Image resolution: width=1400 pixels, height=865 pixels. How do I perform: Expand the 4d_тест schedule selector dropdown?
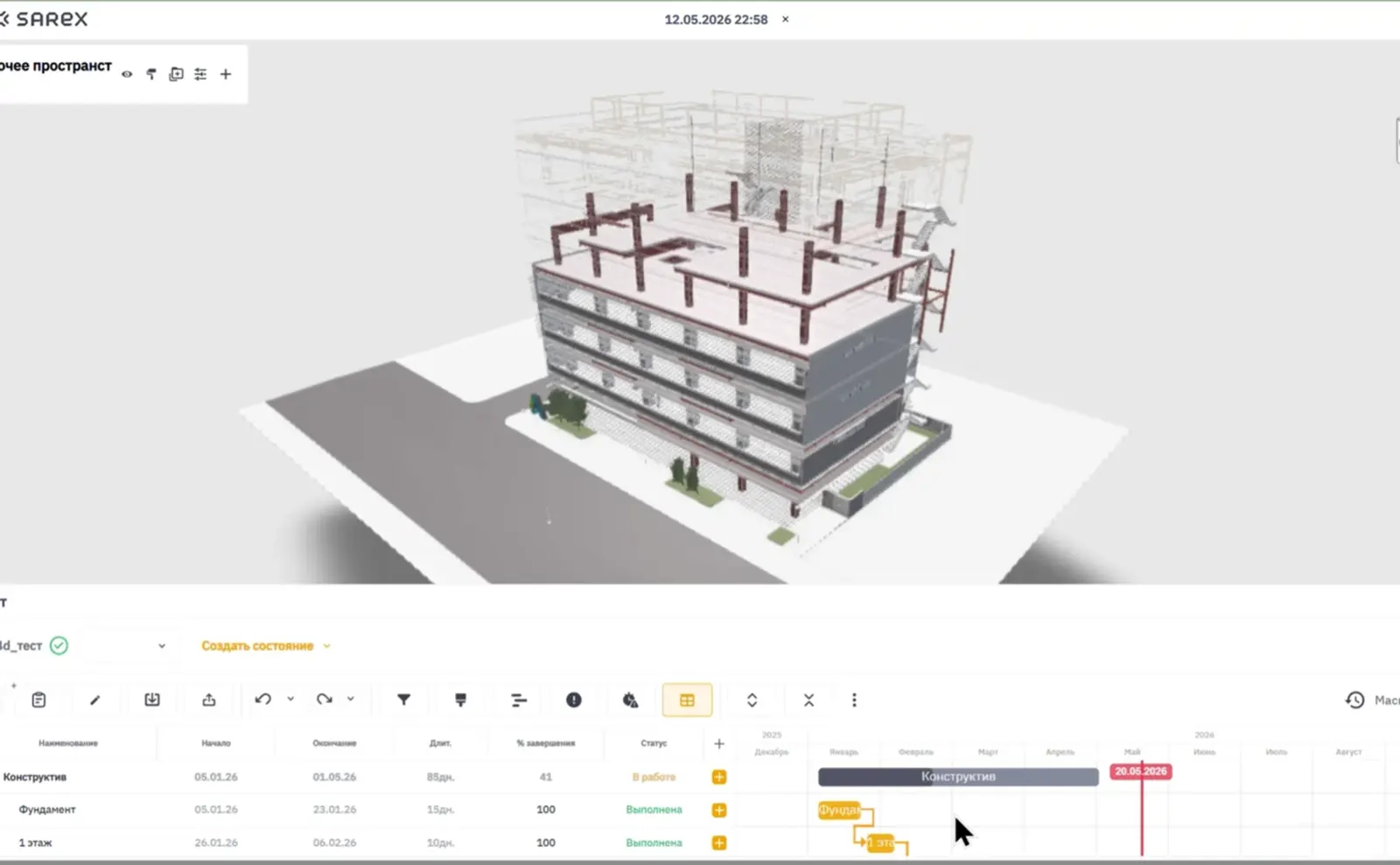click(162, 645)
